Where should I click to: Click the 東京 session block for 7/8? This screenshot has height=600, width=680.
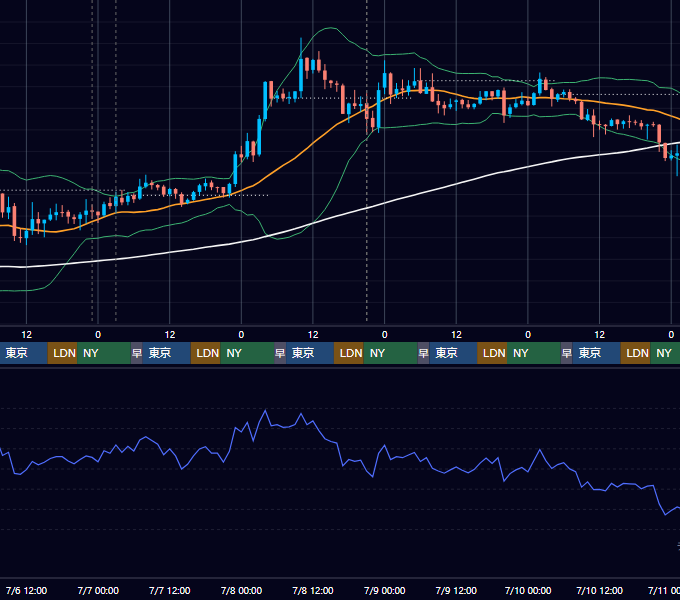tap(310, 353)
